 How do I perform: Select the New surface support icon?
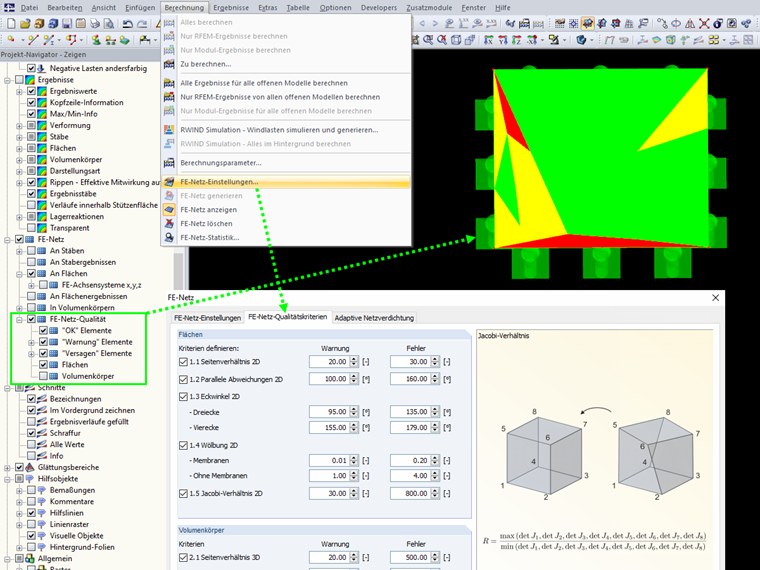[x=125, y=40]
